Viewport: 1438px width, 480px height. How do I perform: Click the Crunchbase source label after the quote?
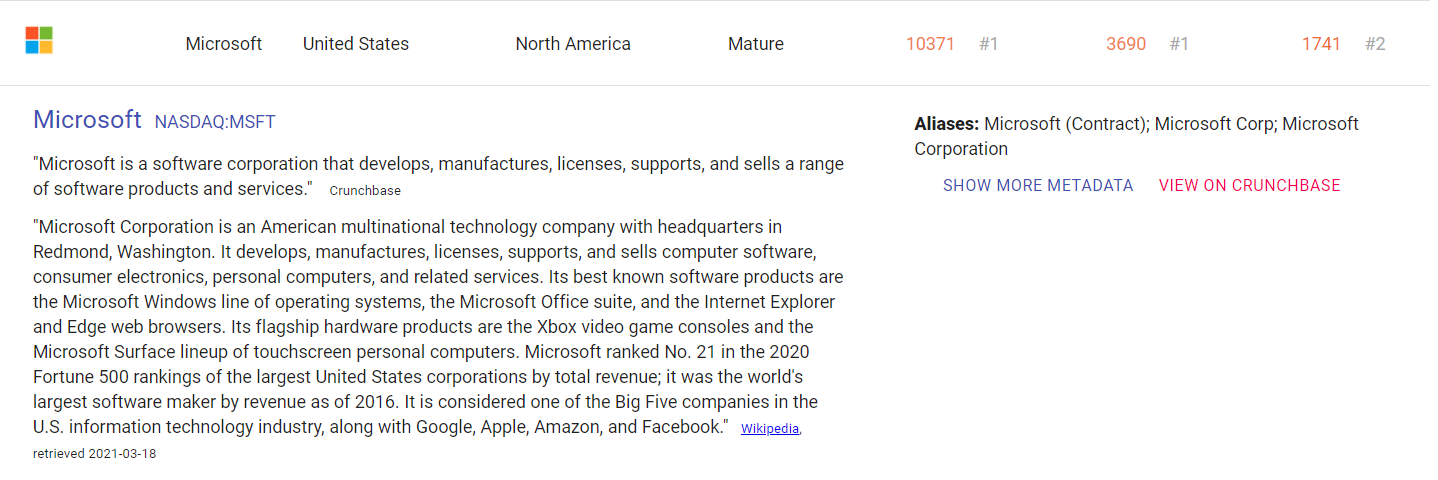tap(365, 191)
